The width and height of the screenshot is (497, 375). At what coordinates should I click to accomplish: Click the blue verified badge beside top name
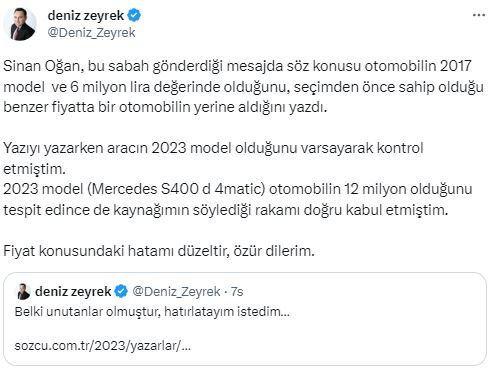(134, 15)
